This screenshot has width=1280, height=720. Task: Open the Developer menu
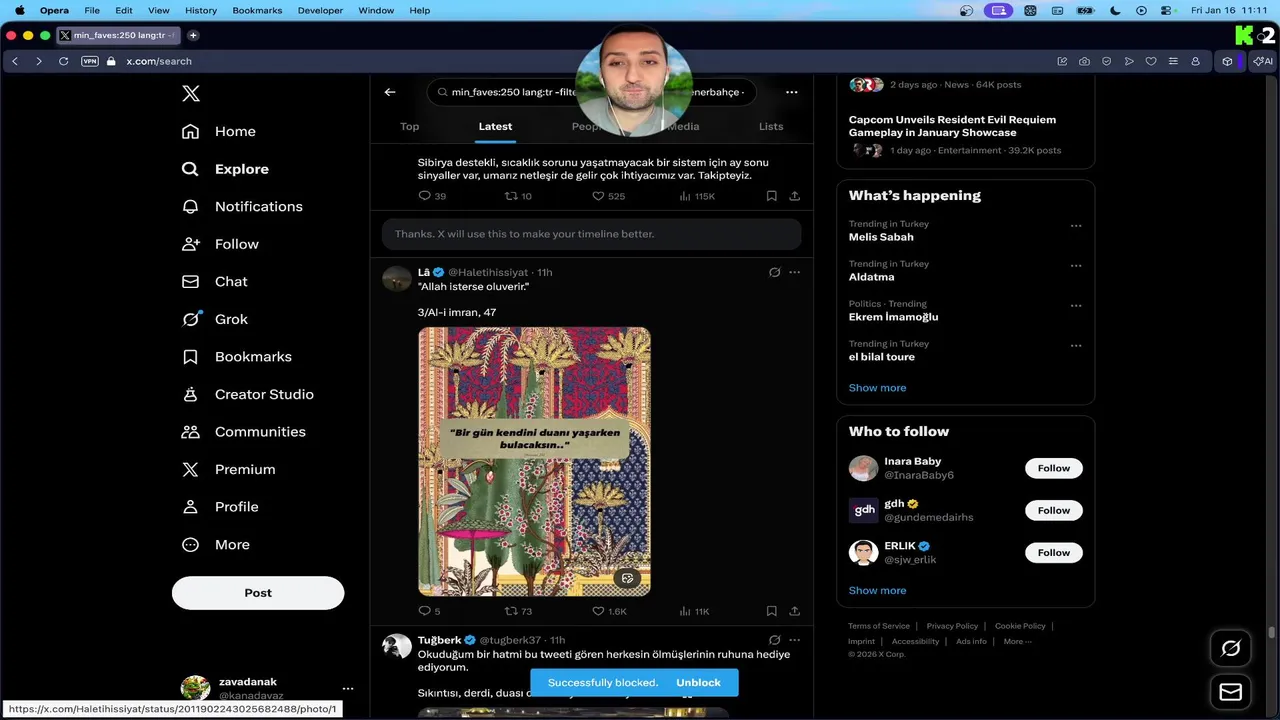[x=320, y=10]
